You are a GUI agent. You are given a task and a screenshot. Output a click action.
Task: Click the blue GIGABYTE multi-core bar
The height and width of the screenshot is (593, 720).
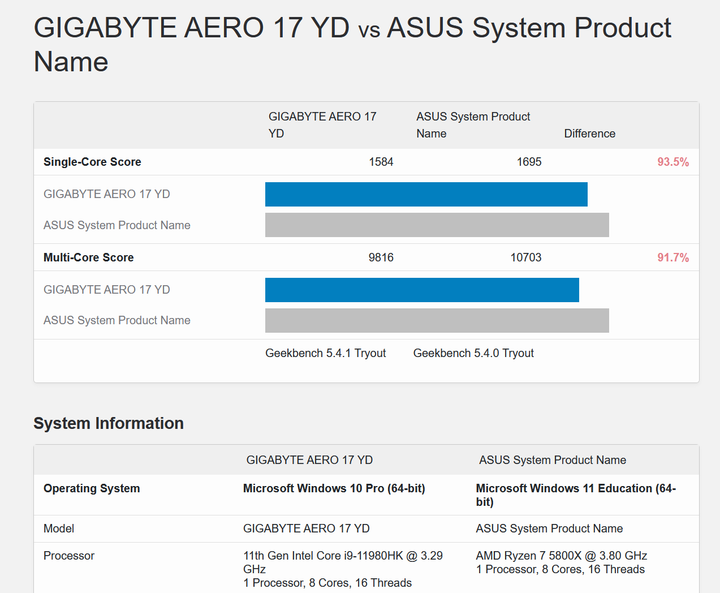pos(422,290)
